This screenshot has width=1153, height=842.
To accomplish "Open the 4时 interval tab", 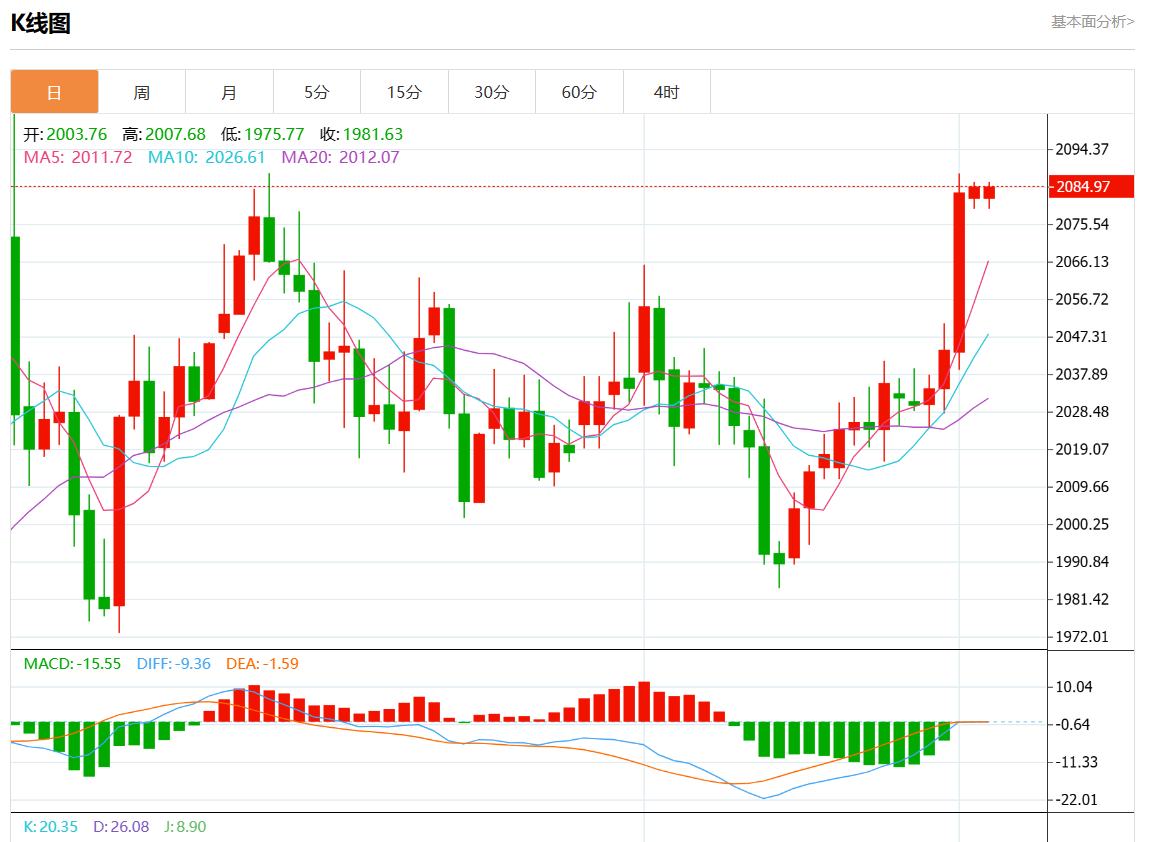I will 667,92.
